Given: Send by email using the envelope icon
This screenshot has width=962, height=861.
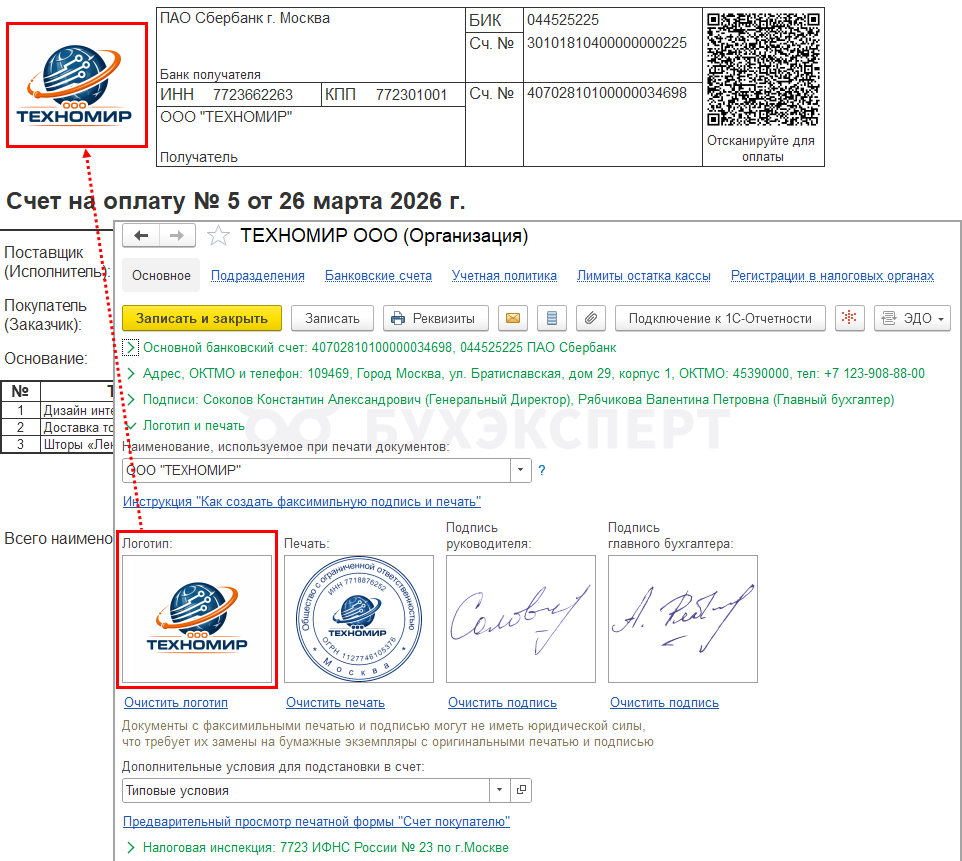Looking at the screenshot, I should point(513,318).
